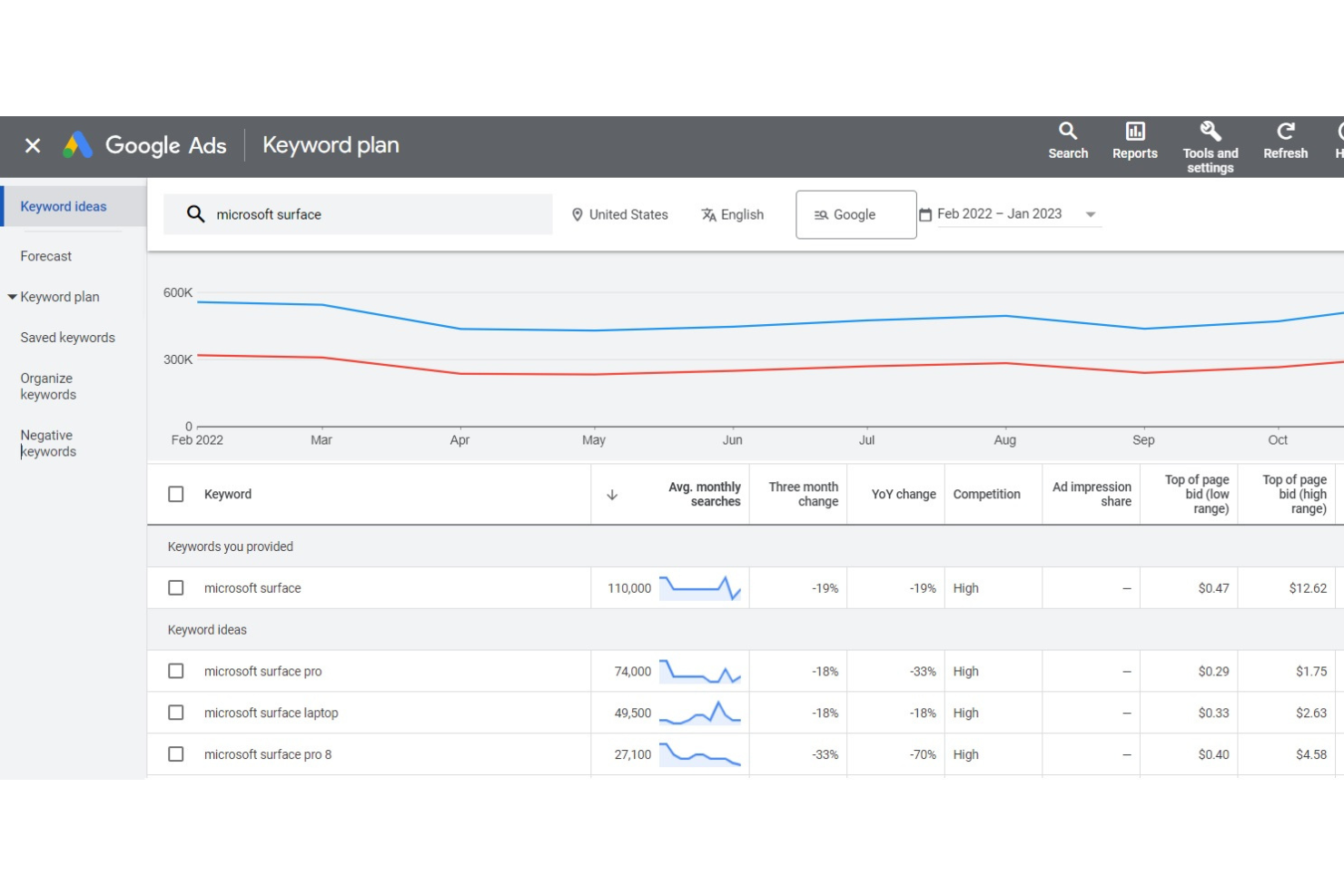Sort by Top of page bid low range

[x=1197, y=494]
